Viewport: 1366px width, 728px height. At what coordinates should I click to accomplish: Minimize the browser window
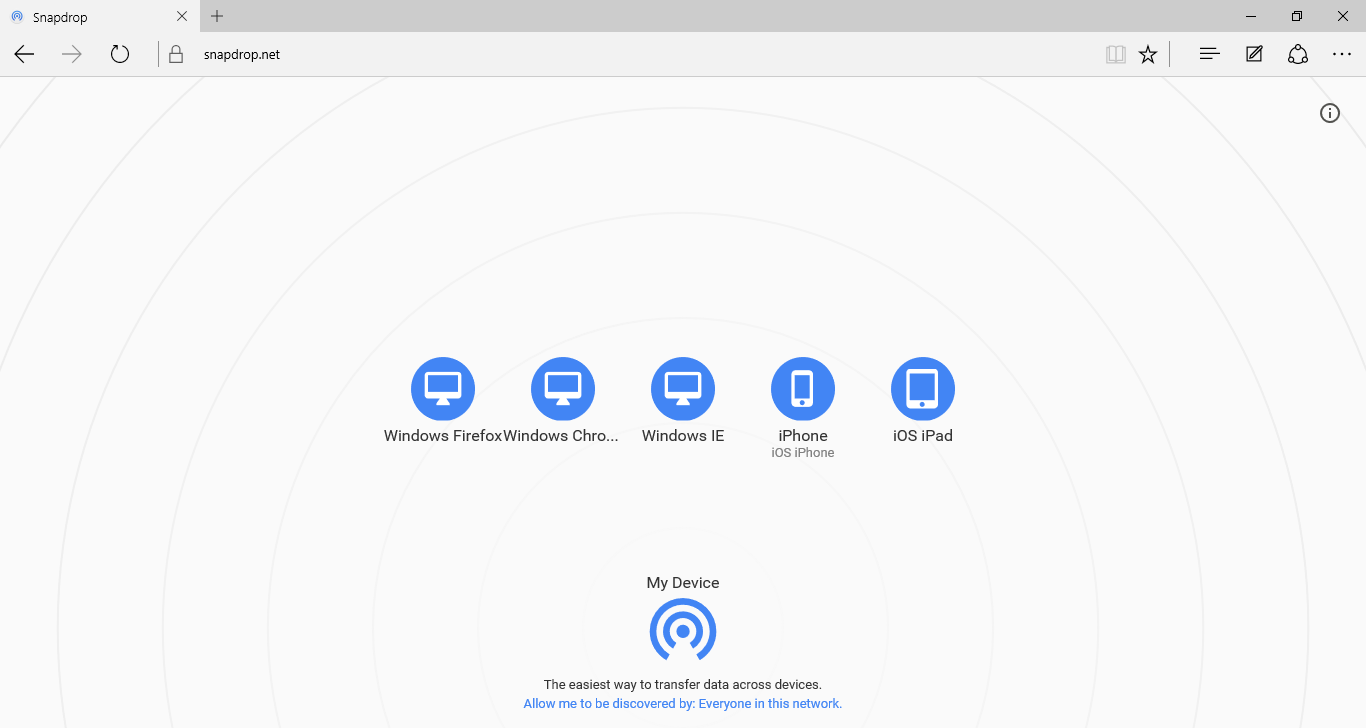(x=1251, y=16)
